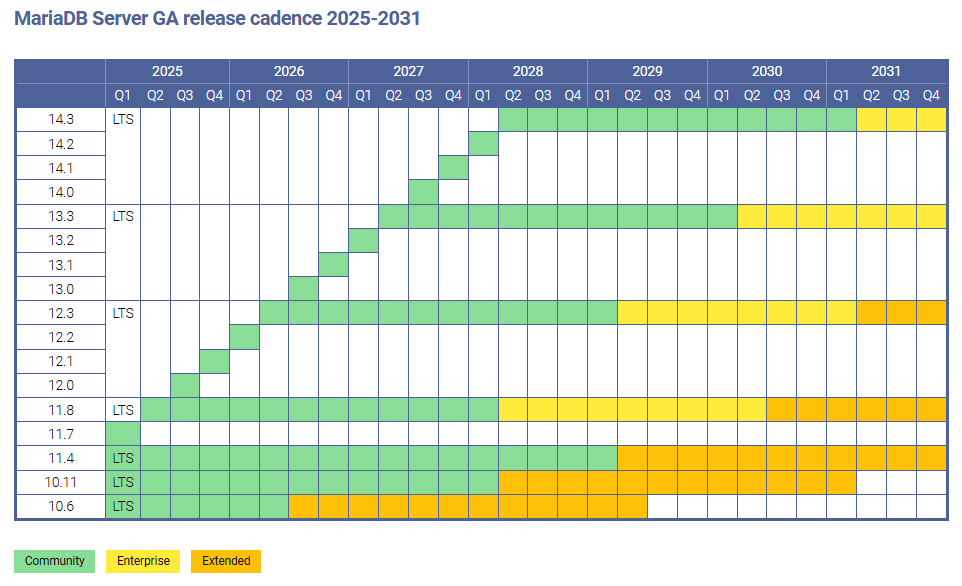
Task: Select the single green cell in the 14.0 row
Action: point(423,192)
